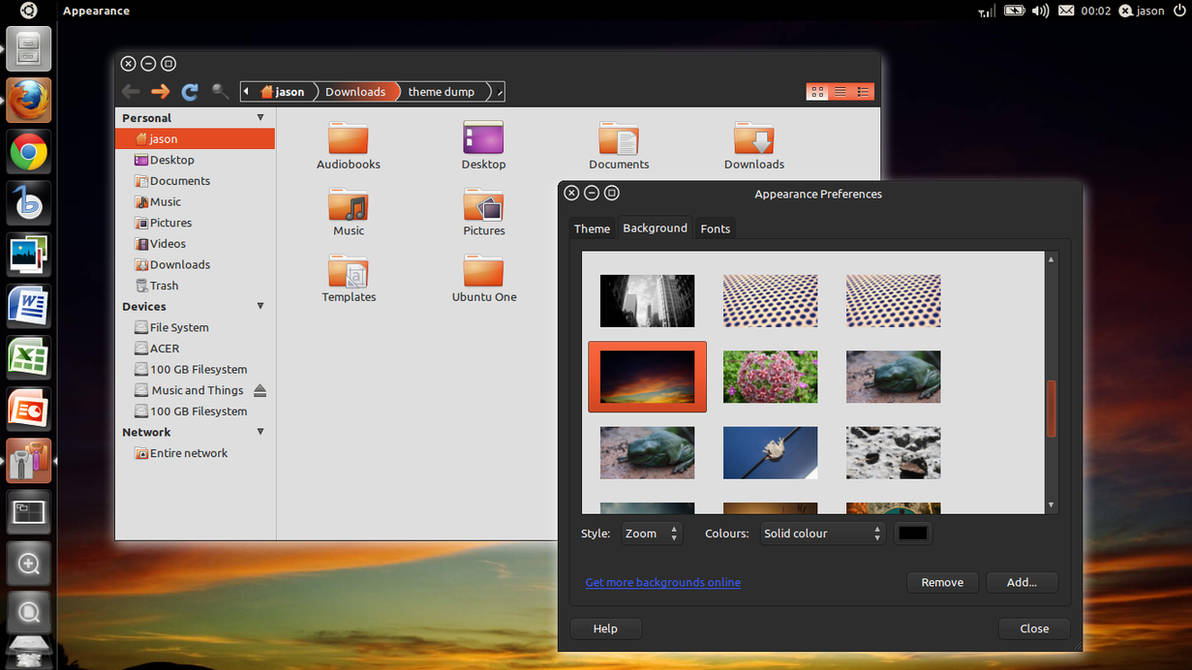1192x670 pixels.
Task: Open the Desktop folder icon in main pane
Action: click(483, 146)
